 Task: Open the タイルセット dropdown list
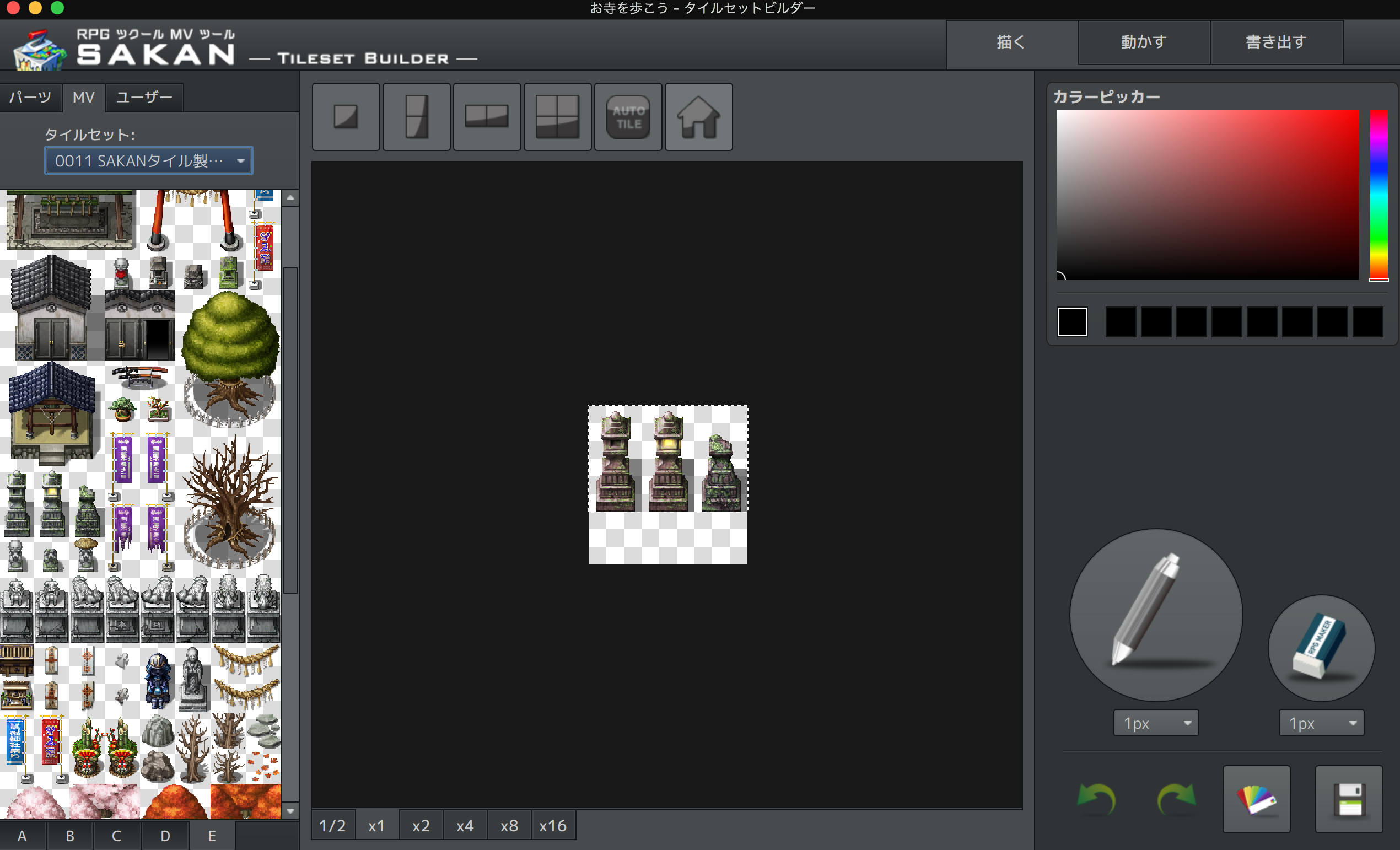click(148, 161)
